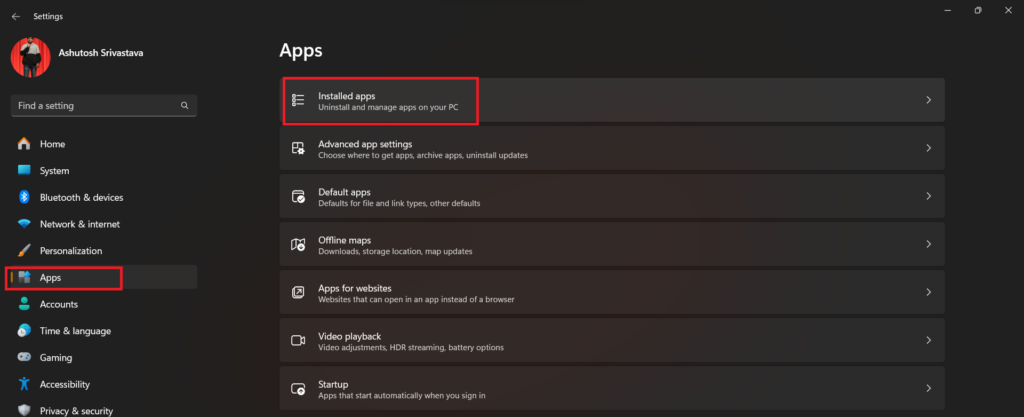Image resolution: width=1024 pixels, height=417 pixels.
Task: Open Network & internet settings
Action: (79, 224)
